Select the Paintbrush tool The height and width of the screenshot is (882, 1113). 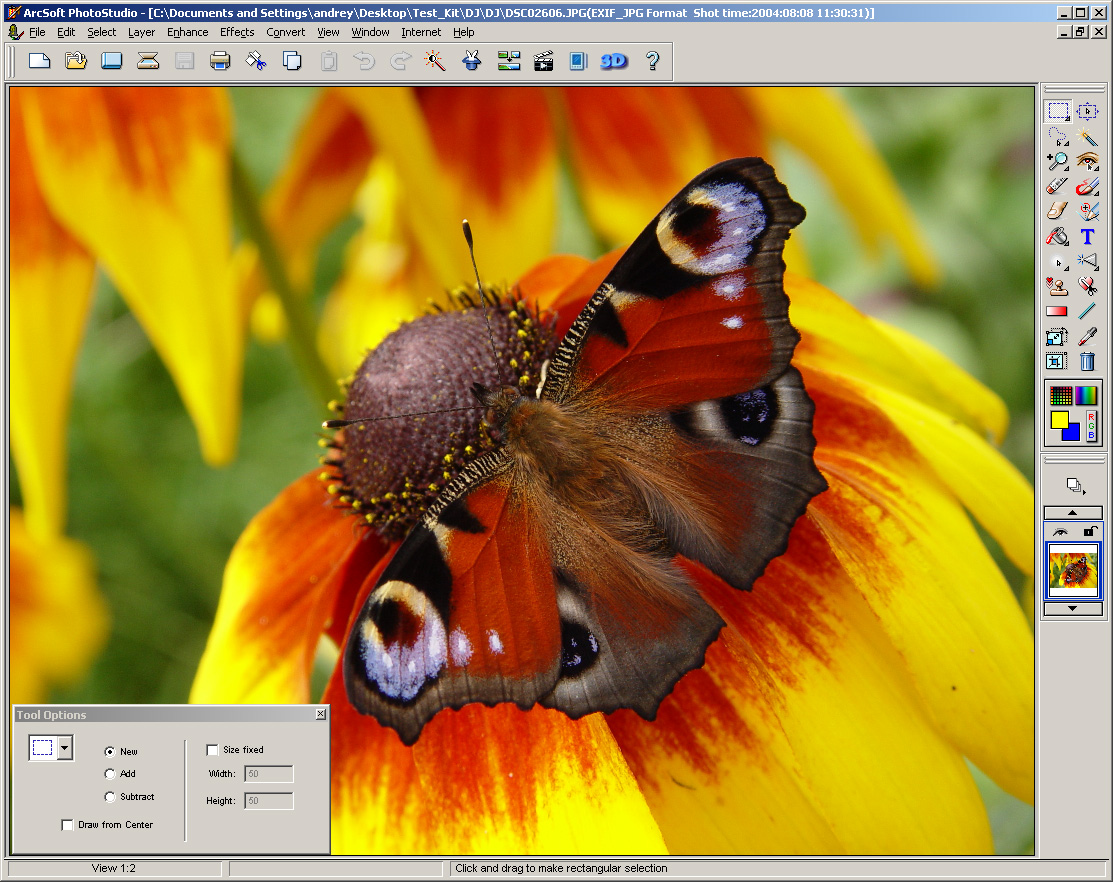tap(1087, 186)
